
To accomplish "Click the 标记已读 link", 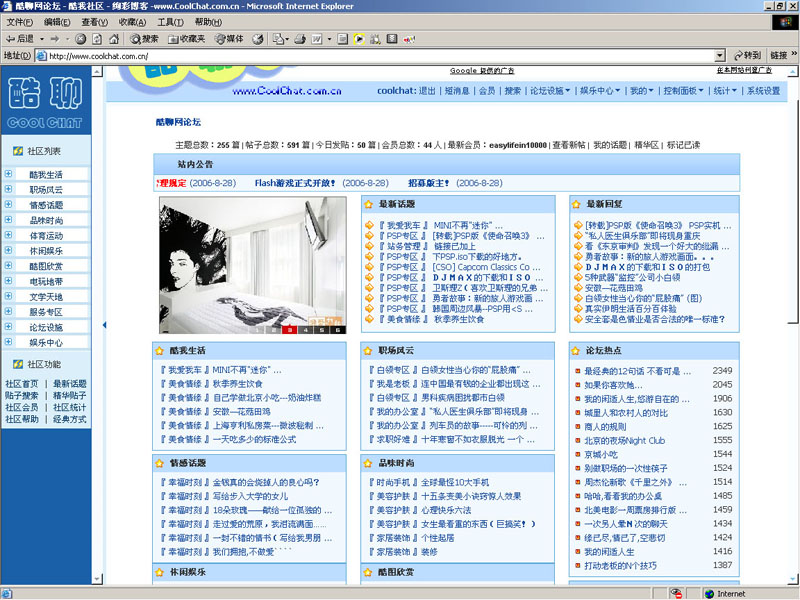I will tap(684, 145).
